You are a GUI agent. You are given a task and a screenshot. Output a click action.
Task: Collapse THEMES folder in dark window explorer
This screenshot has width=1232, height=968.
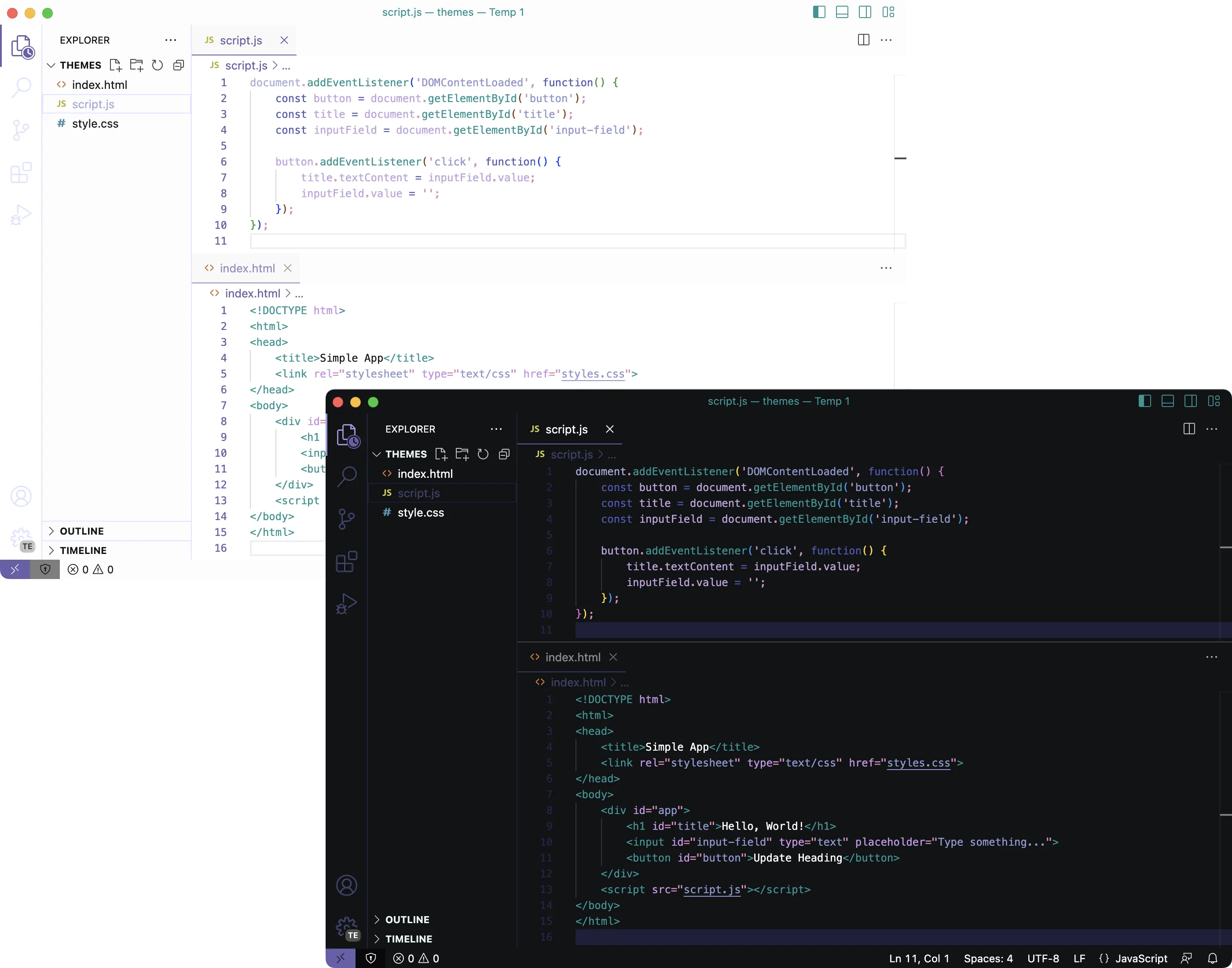tap(406, 454)
